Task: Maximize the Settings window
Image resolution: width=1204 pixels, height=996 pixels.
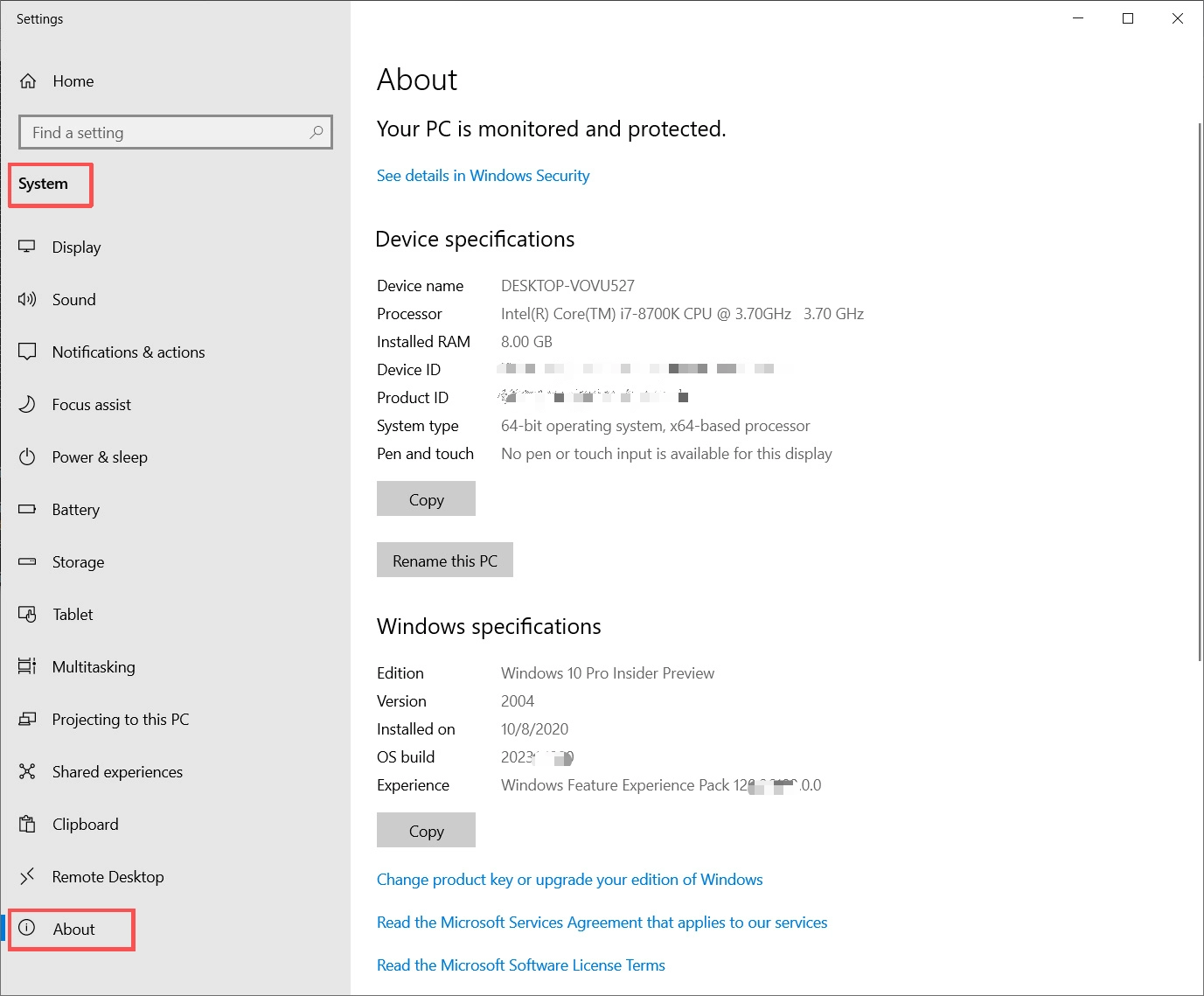Action: (x=1128, y=18)
